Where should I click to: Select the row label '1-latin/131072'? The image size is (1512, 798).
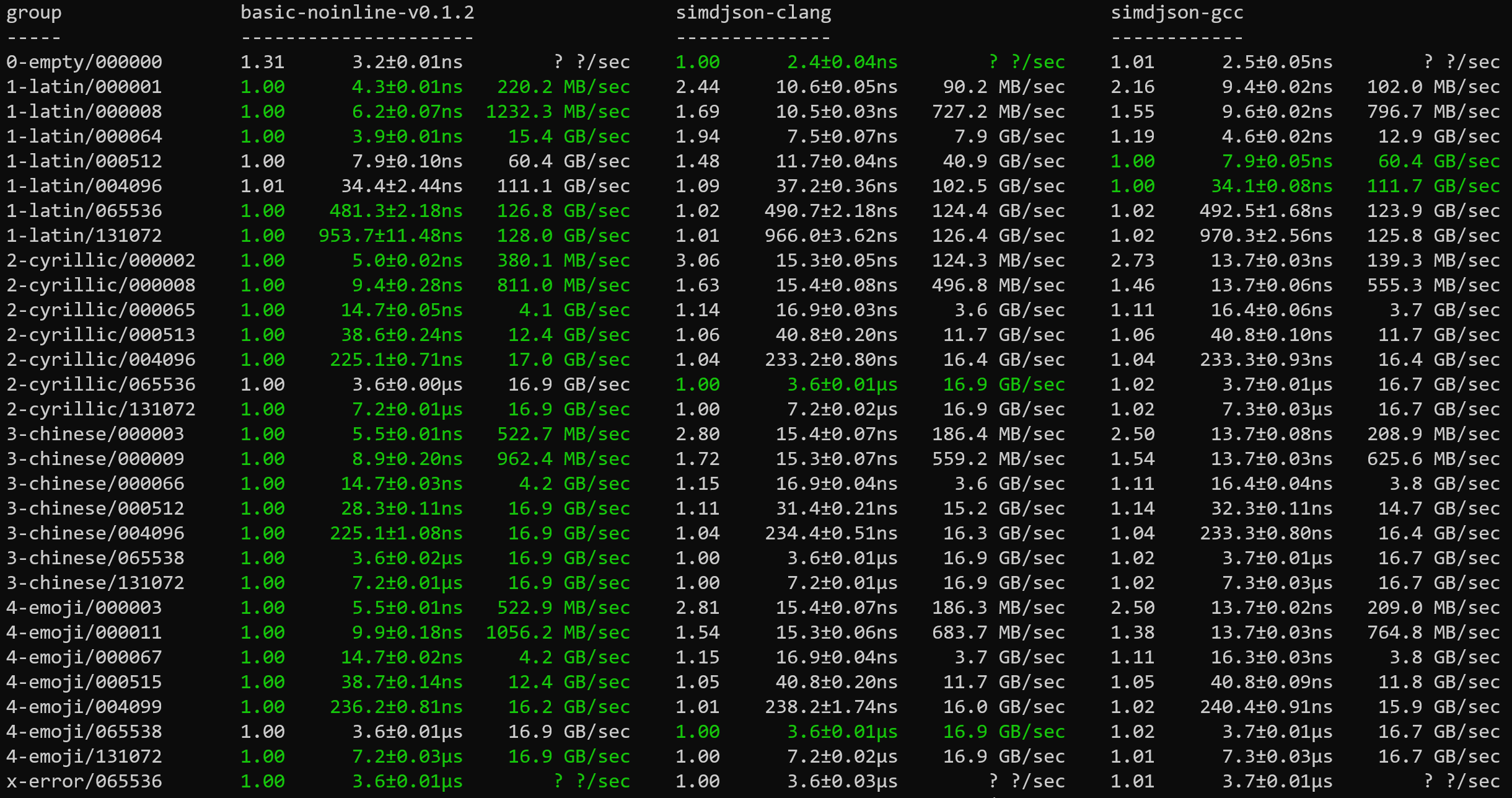pyautogui.click(x=84, y=236)
